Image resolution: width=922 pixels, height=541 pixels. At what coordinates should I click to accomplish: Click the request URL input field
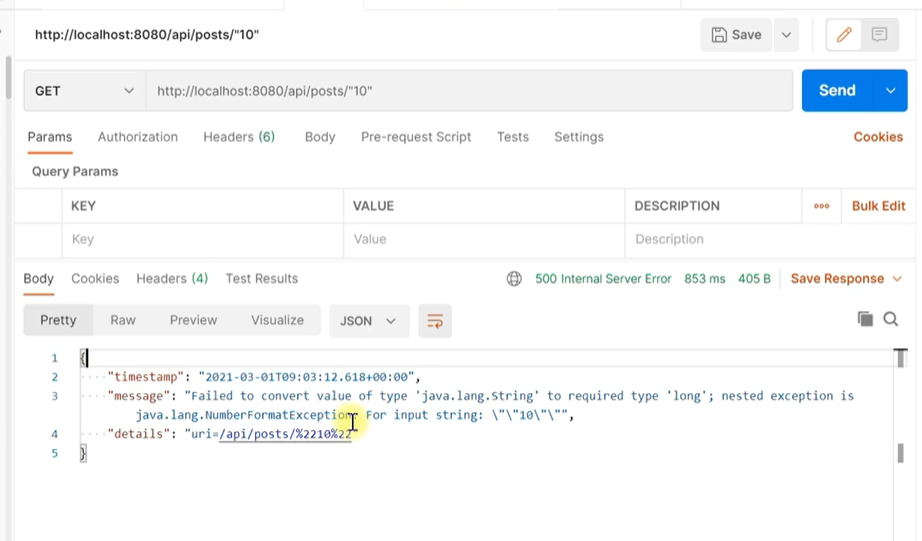(469, 91)
